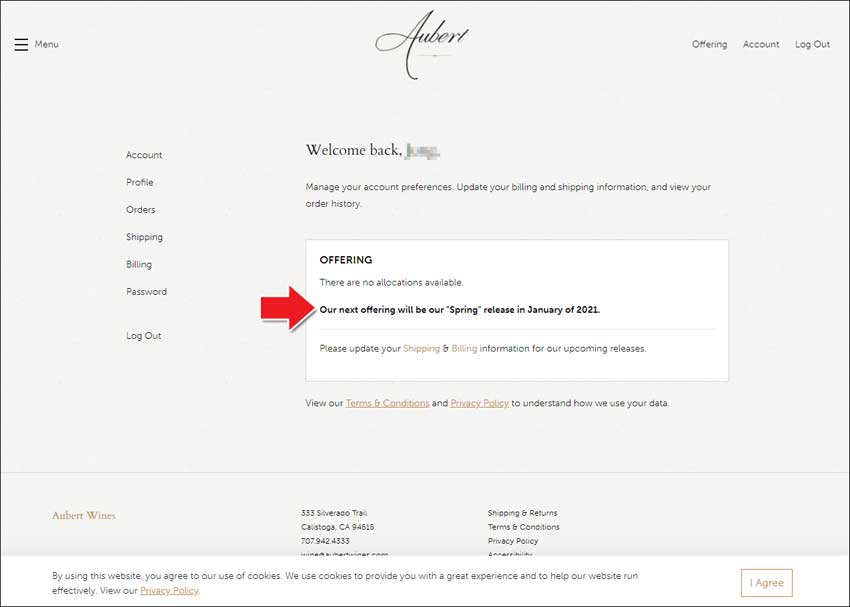
Task: Click 'There are no allocations available' text
Action: click(391, 282)
